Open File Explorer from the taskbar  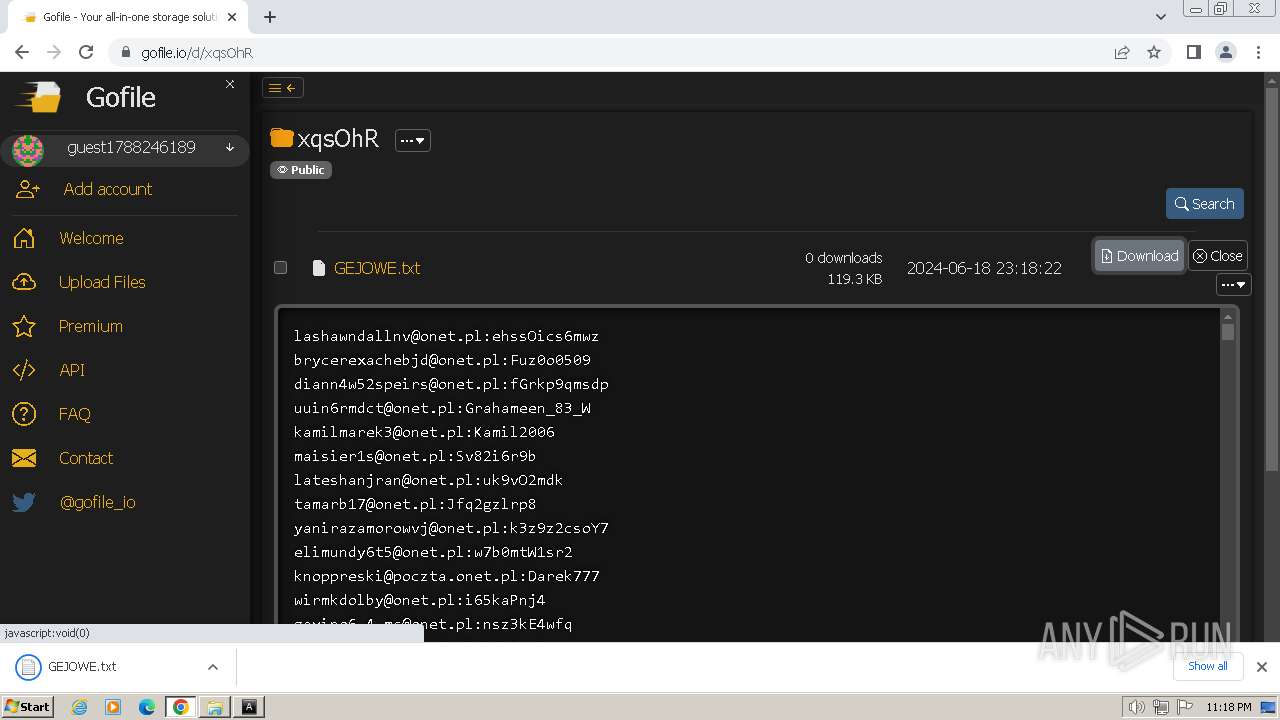tap(214, 707)
